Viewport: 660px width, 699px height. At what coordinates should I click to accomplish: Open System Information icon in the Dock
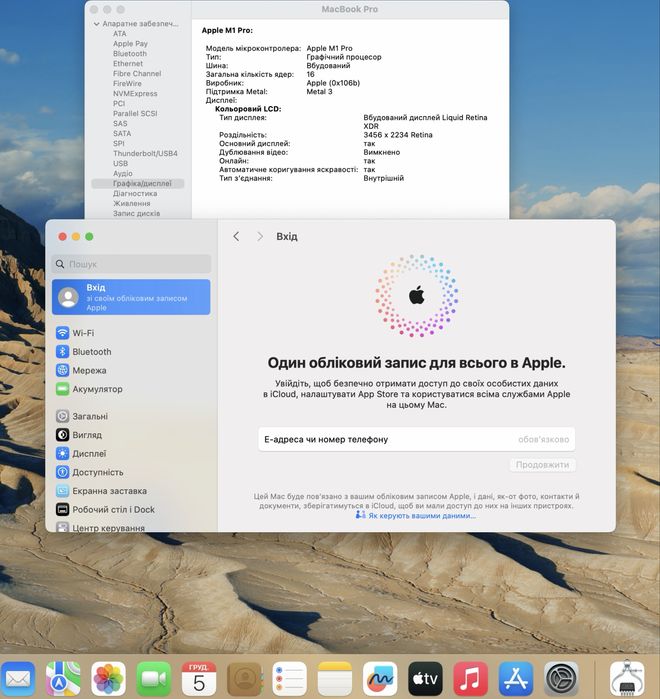[627, 678]
